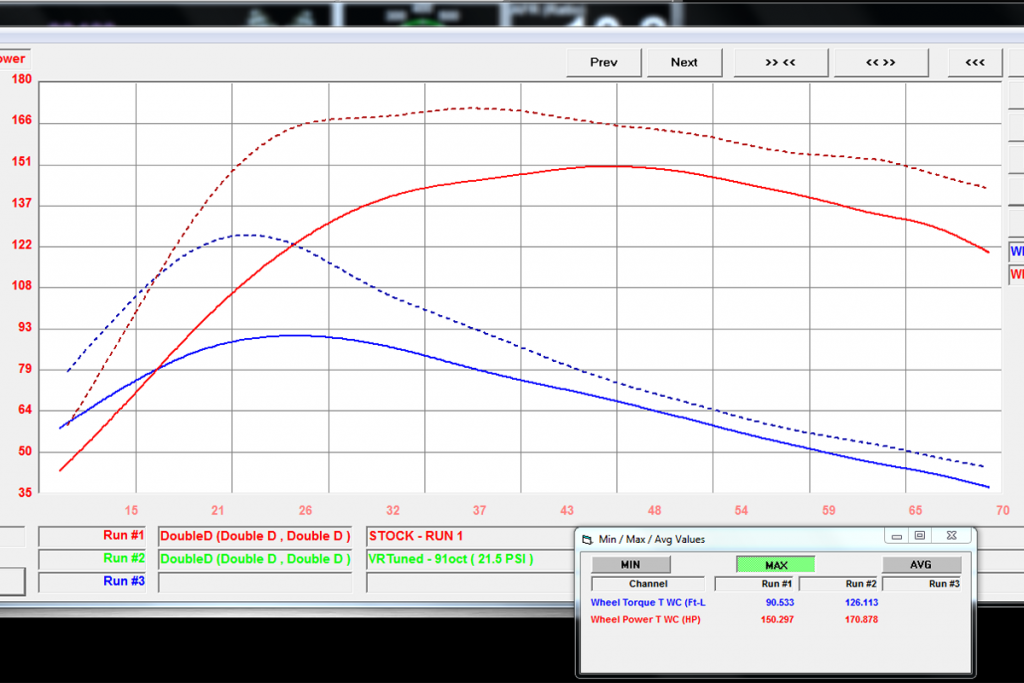1024x683 pixels.
Task: Click the '<<<' scroll button
Action: (975, 62)
